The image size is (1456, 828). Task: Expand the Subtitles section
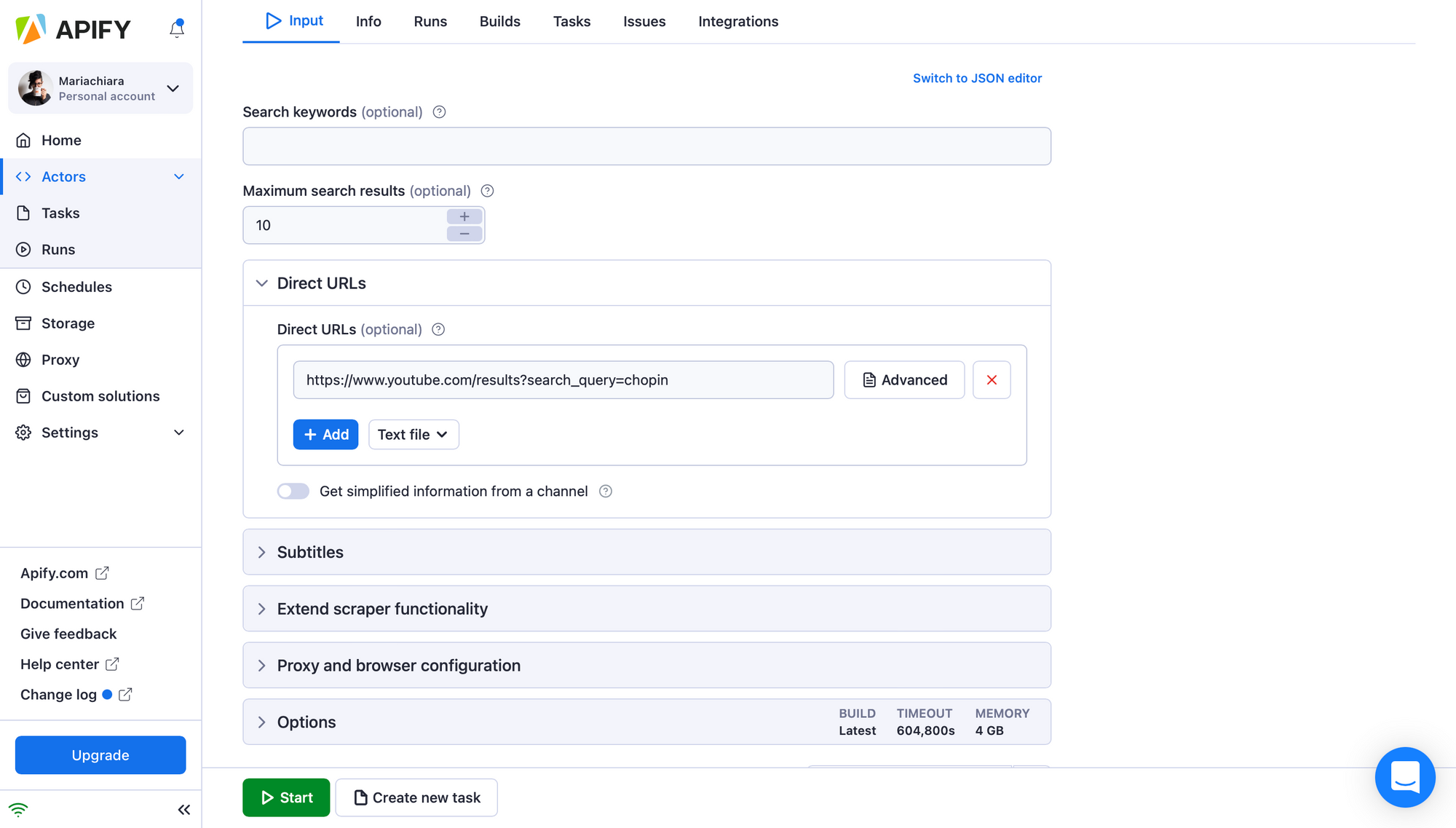pos(646,552)
